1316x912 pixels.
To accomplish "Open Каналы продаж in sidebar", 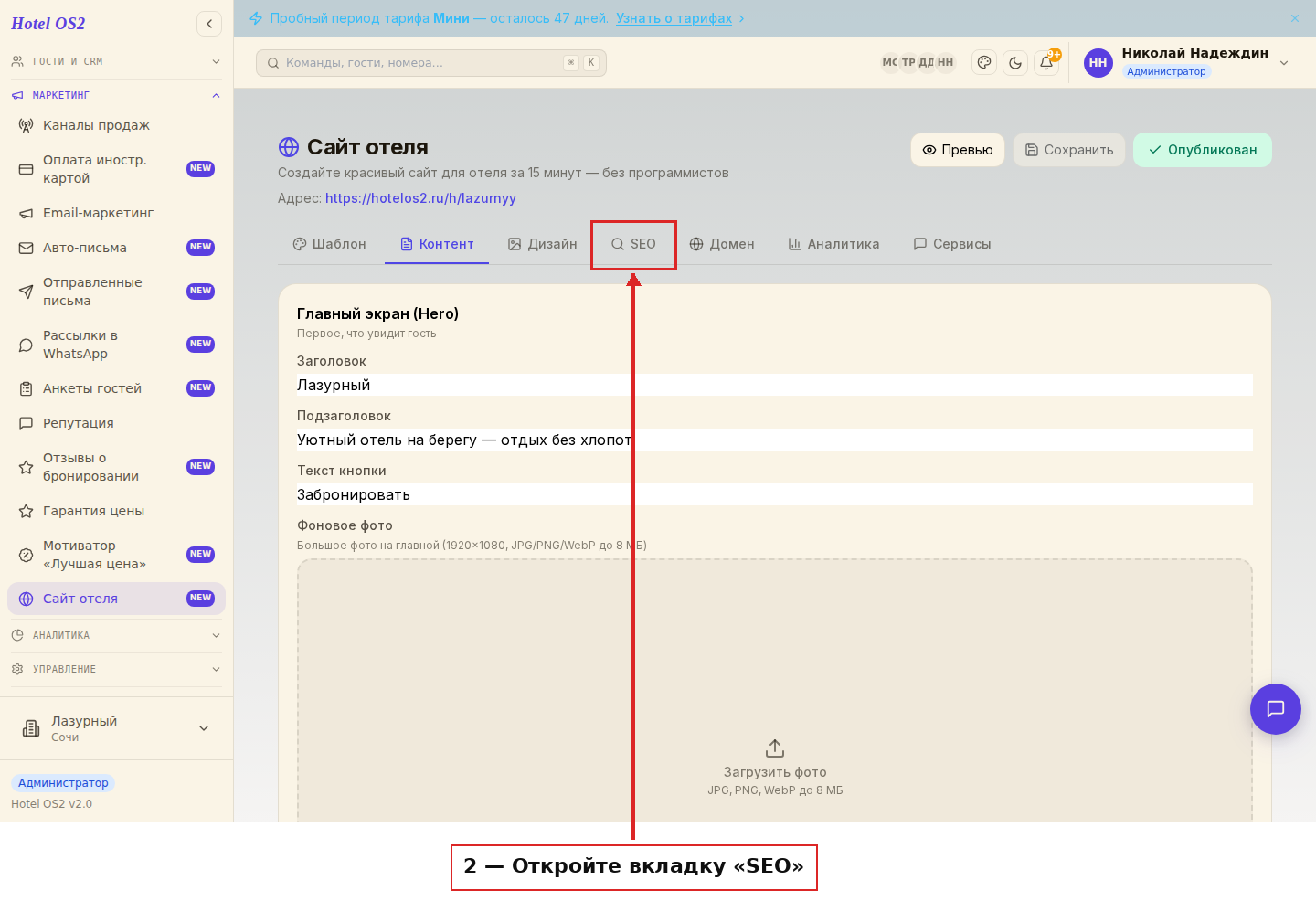I will (116, 125).
